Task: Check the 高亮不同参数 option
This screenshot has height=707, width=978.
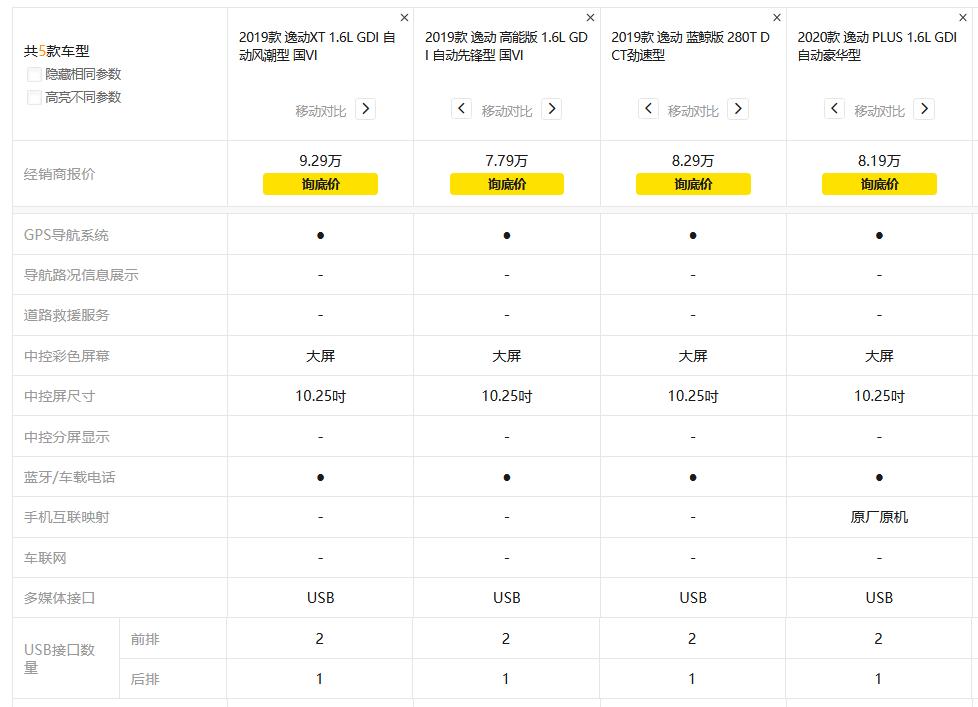Action: pos(35,98)
